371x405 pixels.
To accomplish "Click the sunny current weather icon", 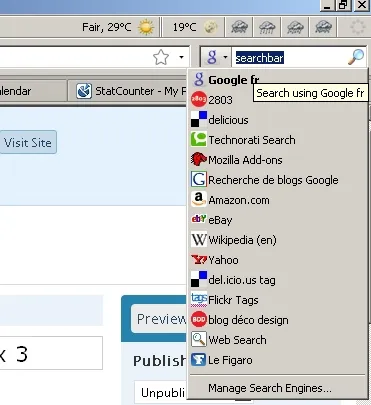I will pos(146,27).
